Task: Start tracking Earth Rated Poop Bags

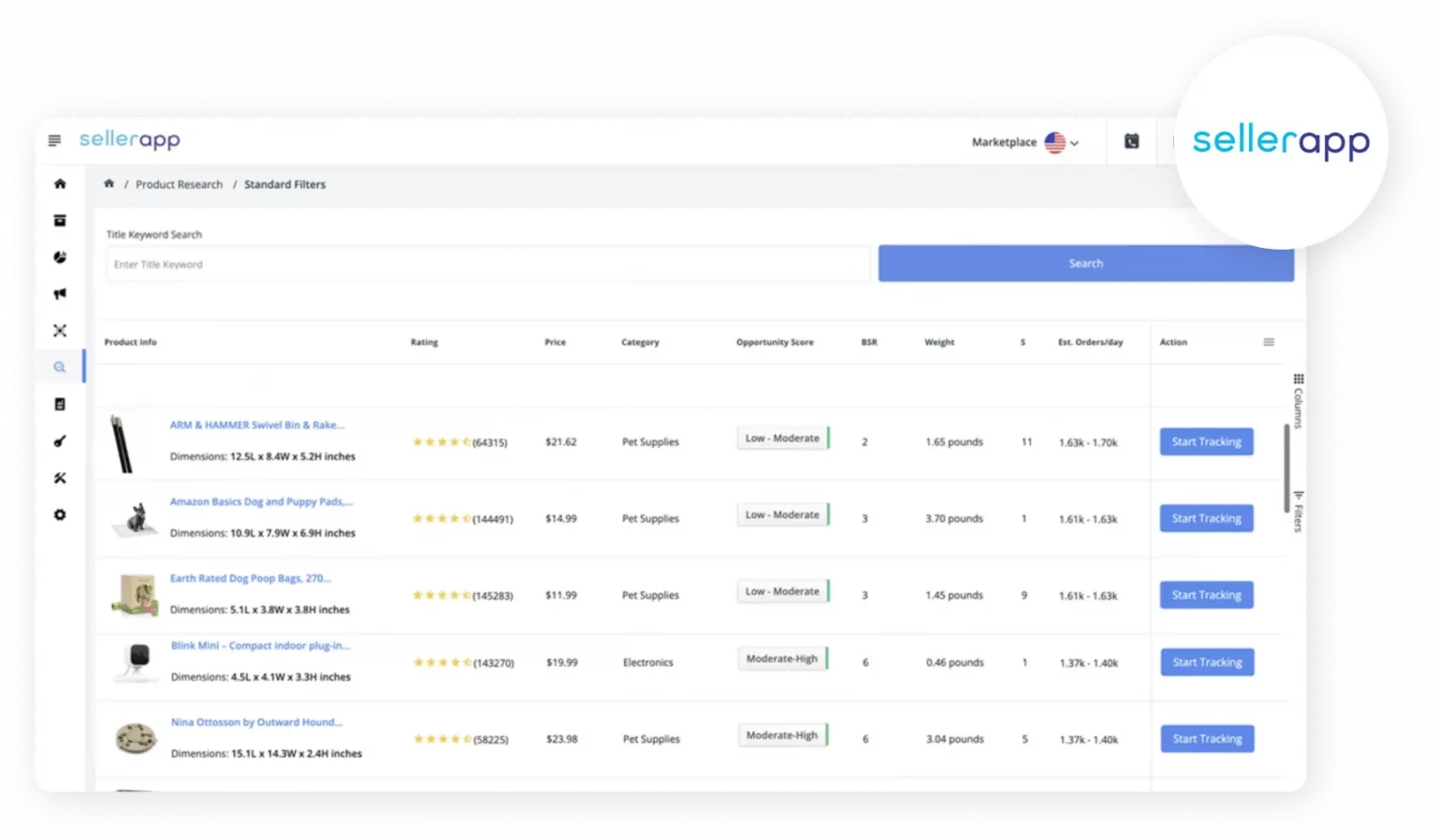Action: [x=1206, y=595]
